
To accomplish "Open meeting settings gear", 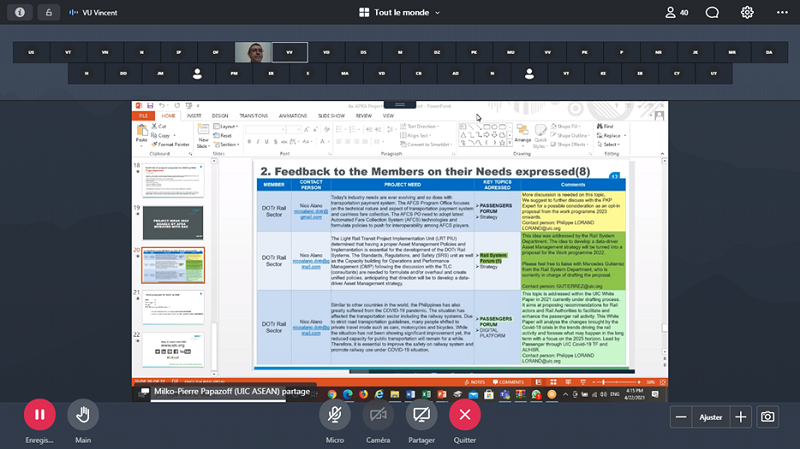I will 747,13.
